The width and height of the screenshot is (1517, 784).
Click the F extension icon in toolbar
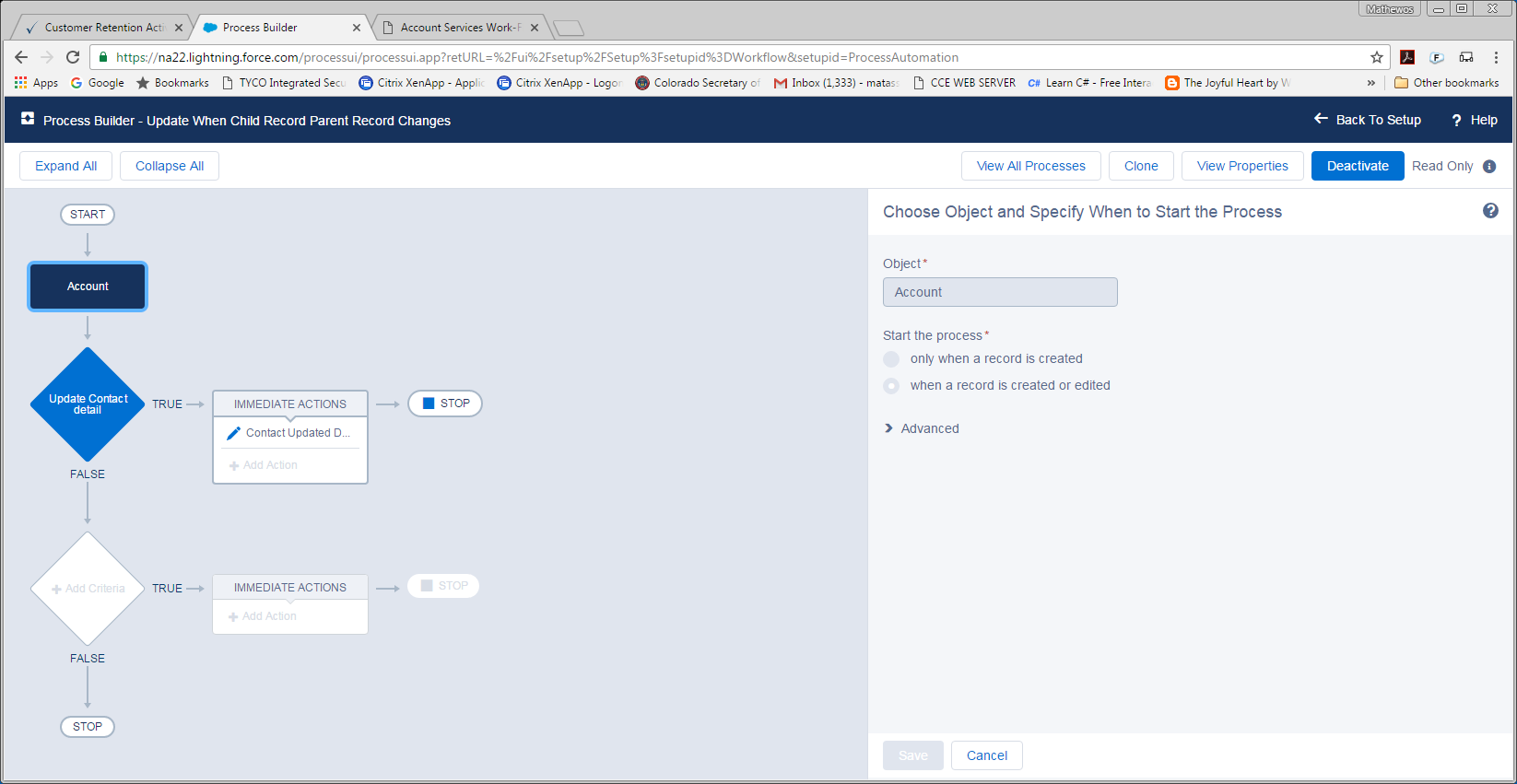click(x=1437, y=57)
